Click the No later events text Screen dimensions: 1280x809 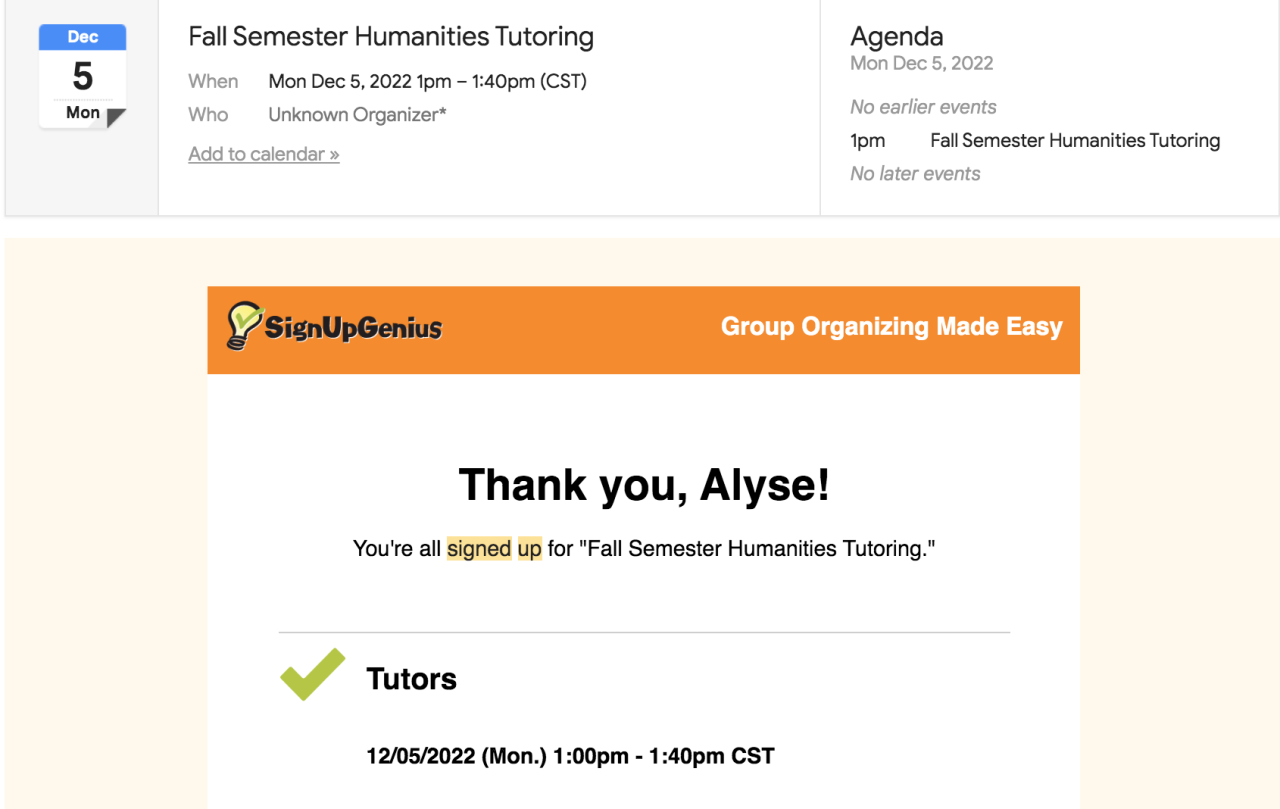(x=915, y=174)
